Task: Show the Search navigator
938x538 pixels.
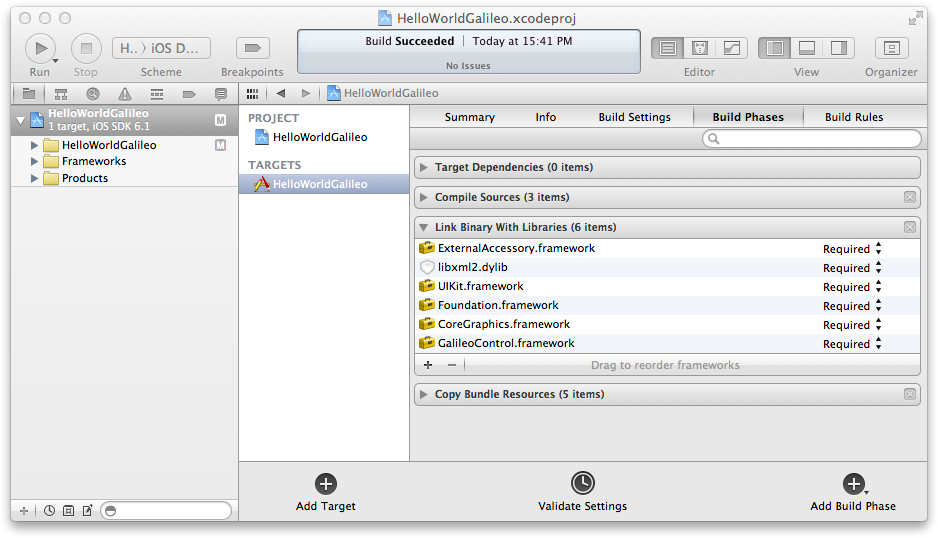Action: [x=93, y=94]
